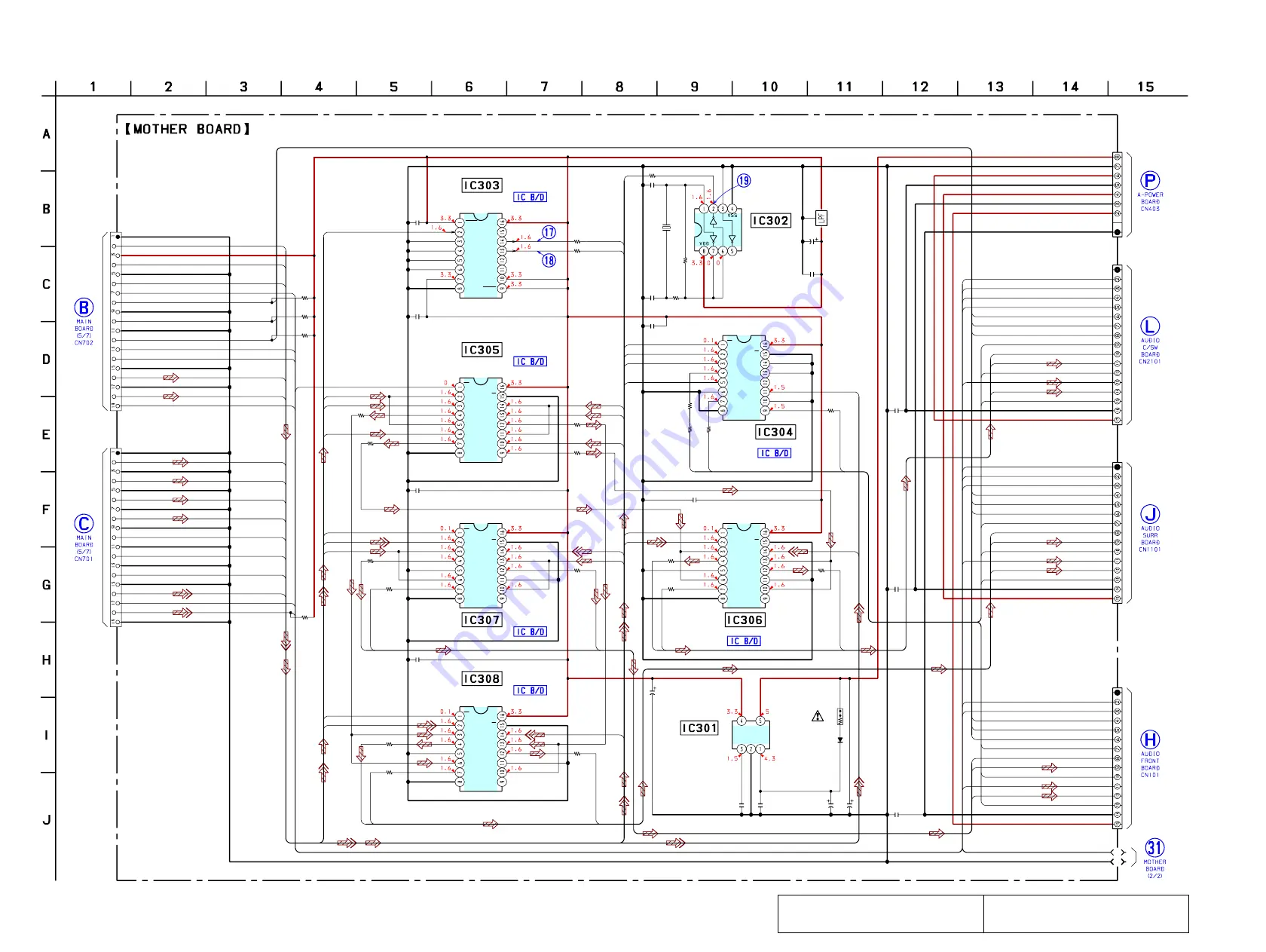Viewport: 1266px width, 952px height.
Task: Click grid column header 5
Action: point(393,87)
